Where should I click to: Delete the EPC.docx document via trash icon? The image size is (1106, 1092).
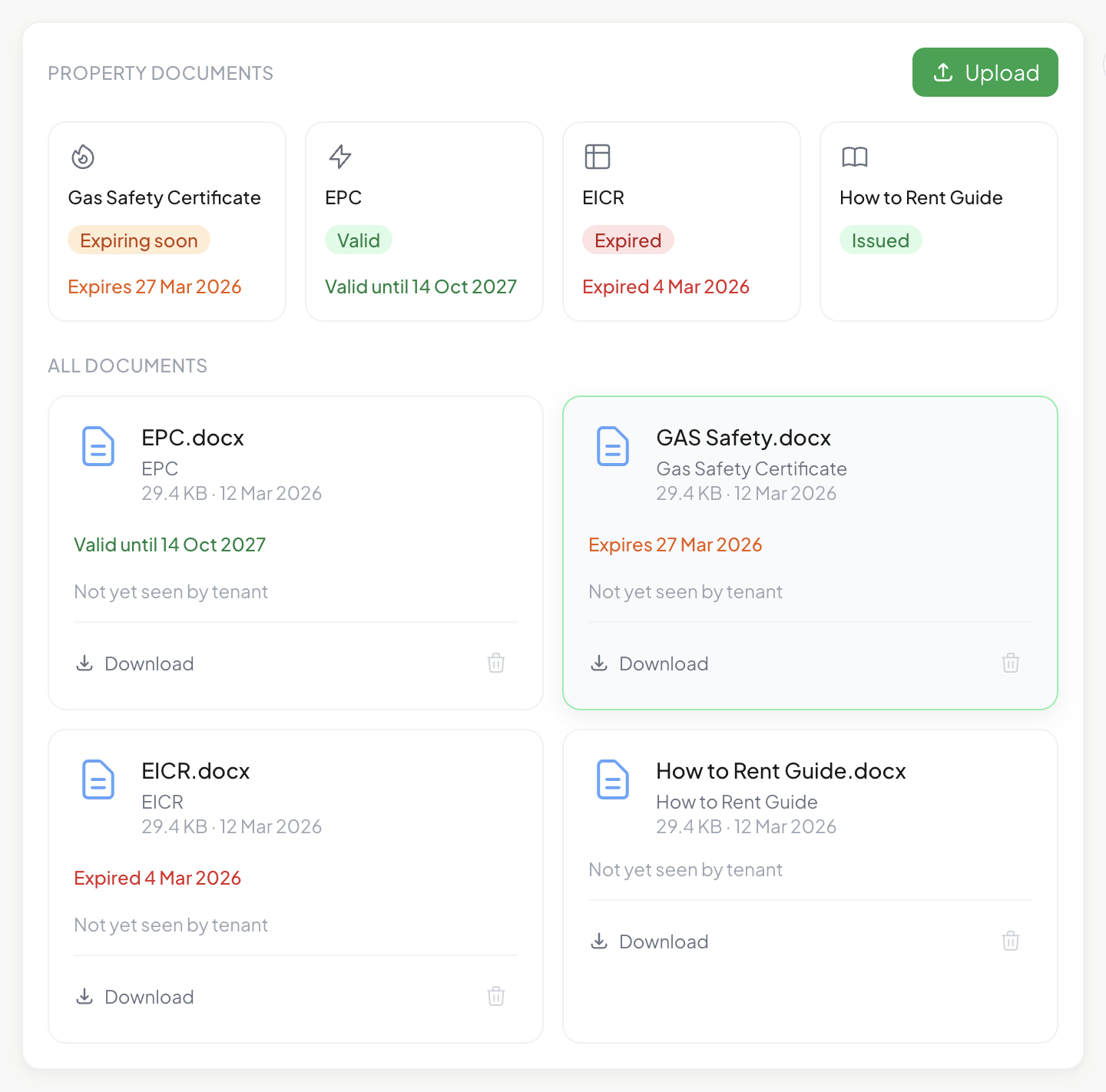[x=495, y=663]
